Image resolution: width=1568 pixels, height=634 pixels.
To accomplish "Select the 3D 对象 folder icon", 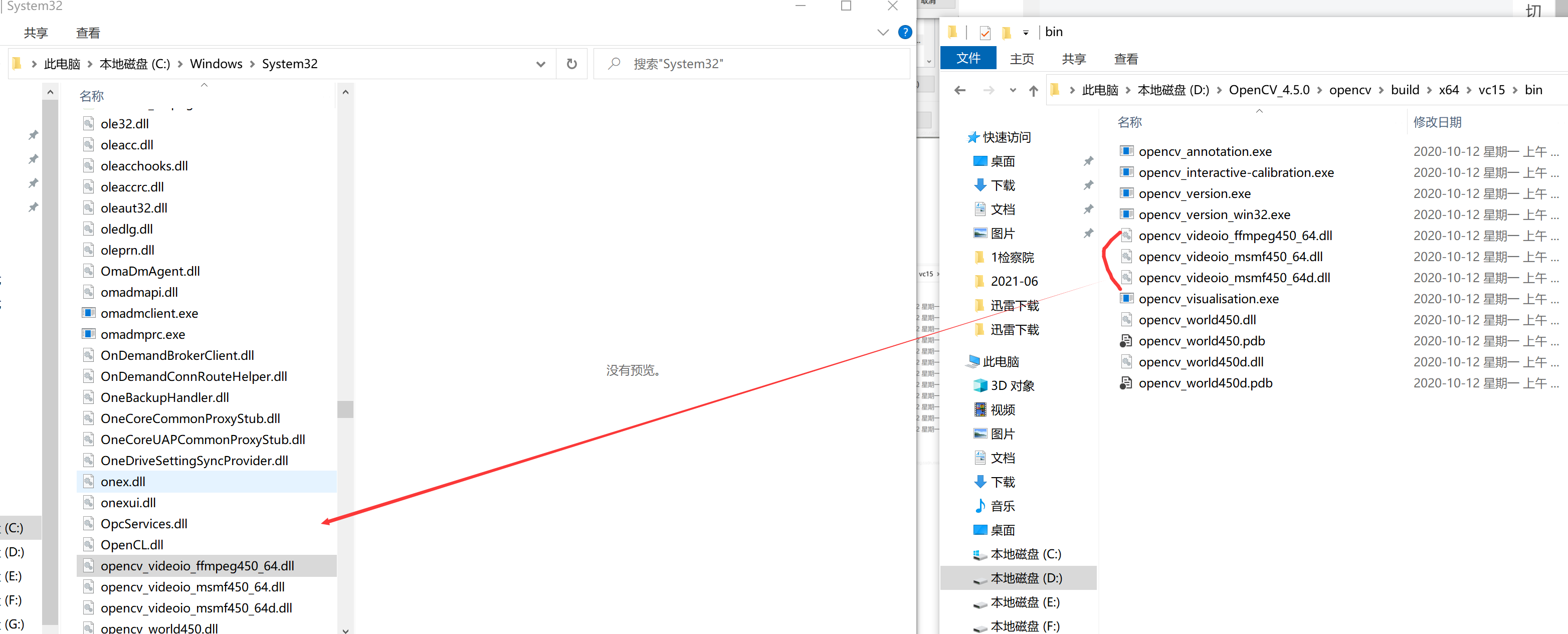I will coord(979,386).
